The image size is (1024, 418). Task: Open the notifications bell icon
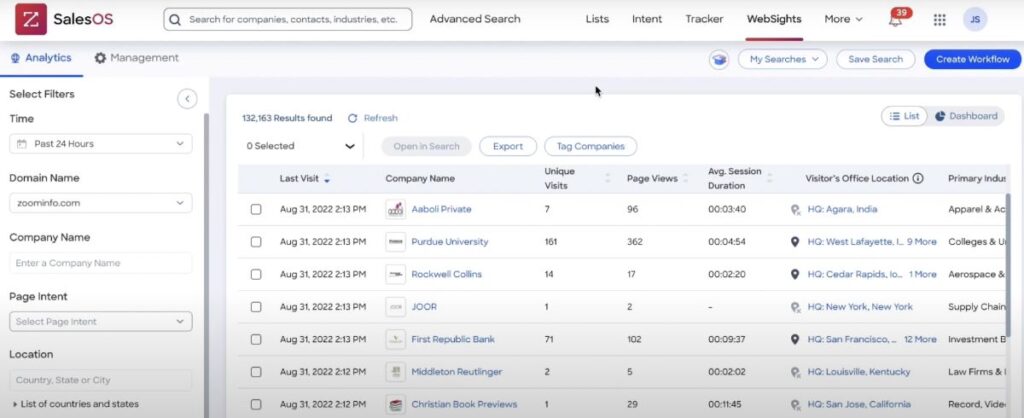point(895,20)
